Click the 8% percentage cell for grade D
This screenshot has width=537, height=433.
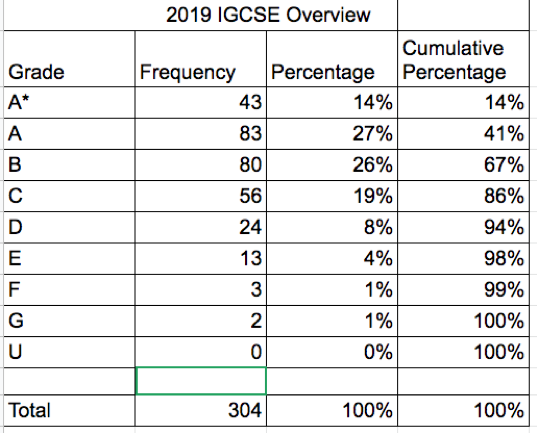pos(332,227)
